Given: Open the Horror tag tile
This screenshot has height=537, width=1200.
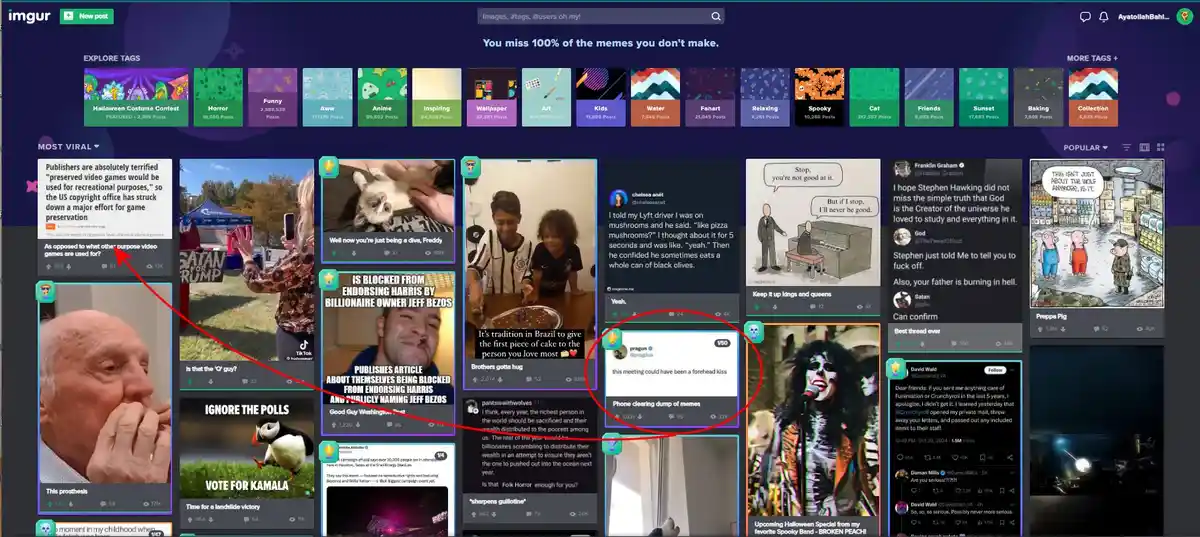Looking at the screenshot, I should 217,97.
